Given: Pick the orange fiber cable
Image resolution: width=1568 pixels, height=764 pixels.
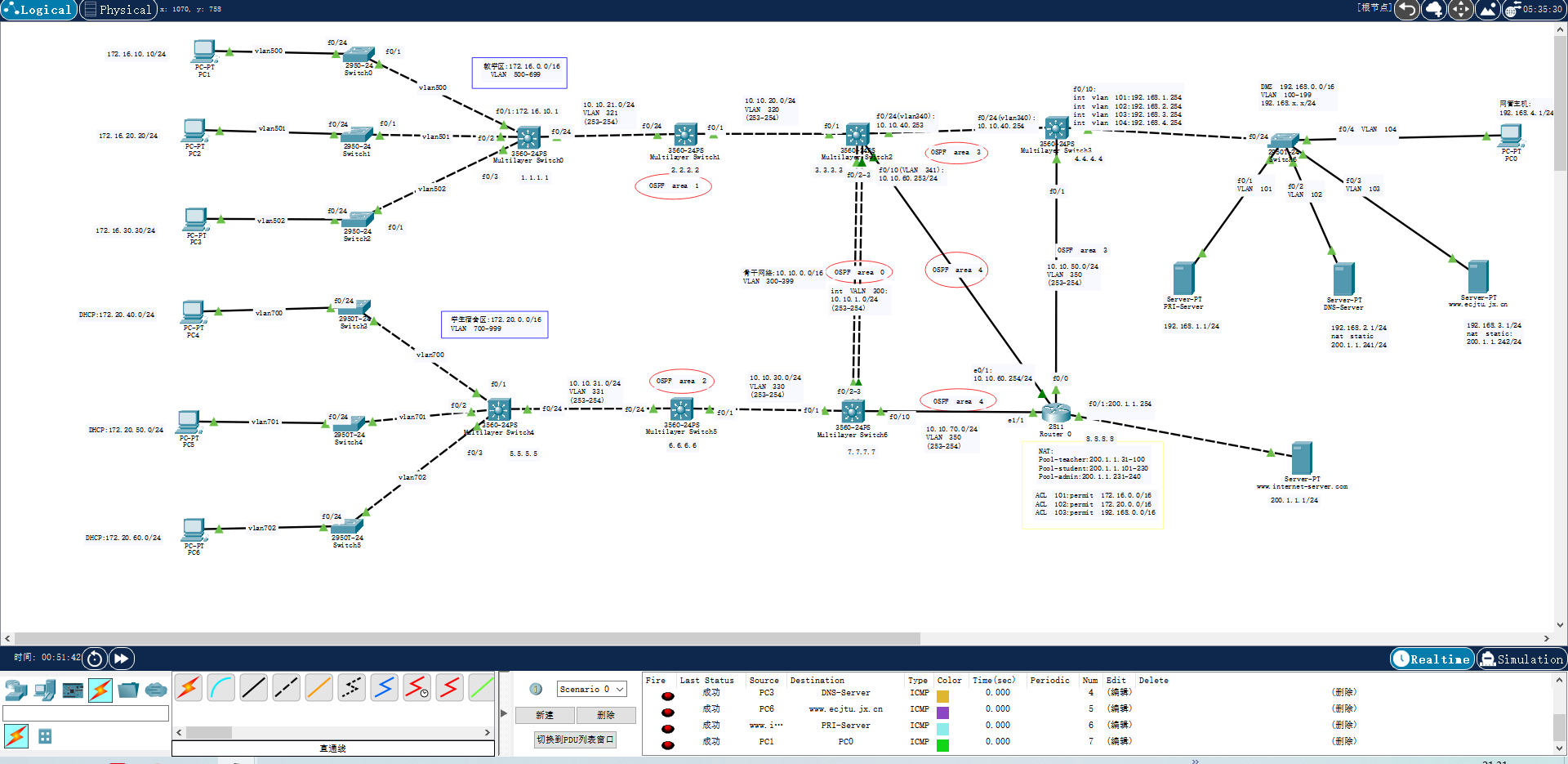Looking at the screenshot, I should click(x=319, y=688).
